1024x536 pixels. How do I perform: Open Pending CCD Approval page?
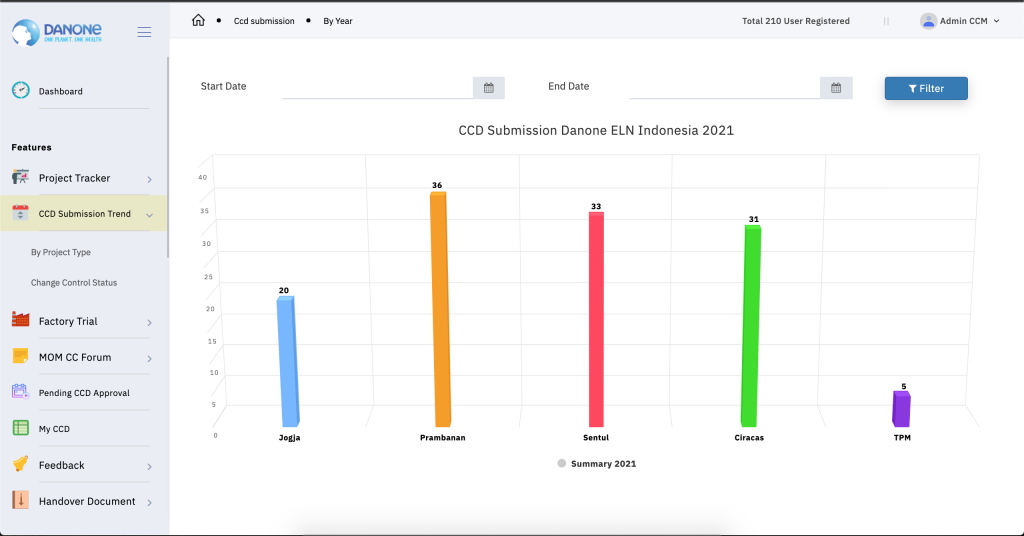tap(84, 393)
